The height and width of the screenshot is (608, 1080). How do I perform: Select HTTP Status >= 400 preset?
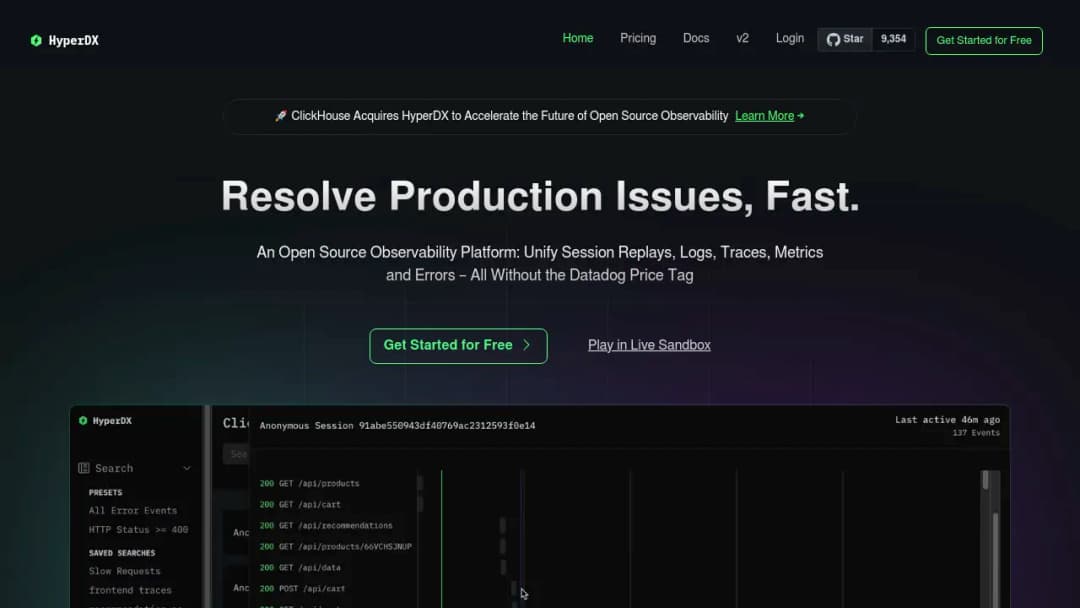point(138,530)
